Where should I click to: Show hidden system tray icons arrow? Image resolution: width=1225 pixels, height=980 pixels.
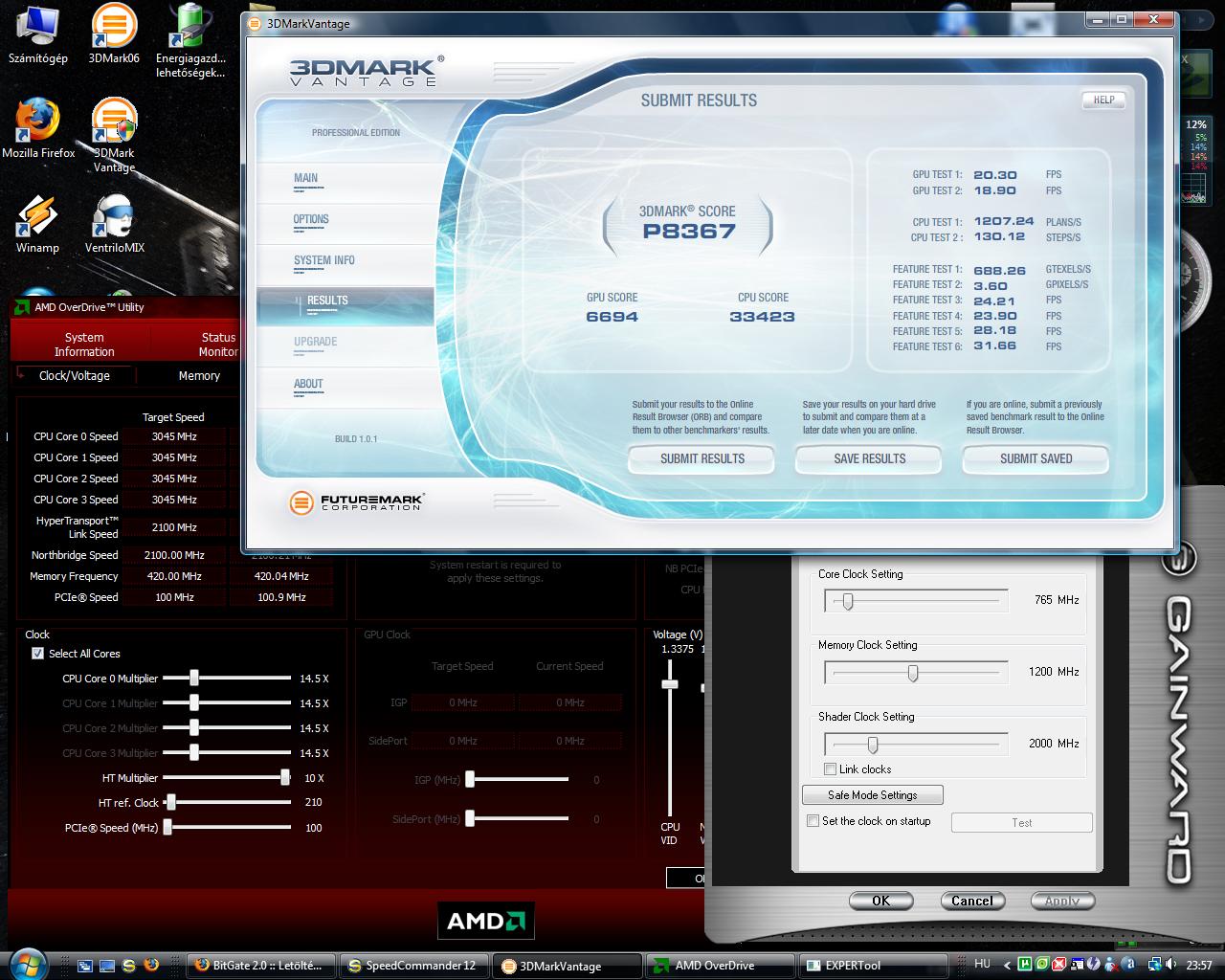point(1010,965)
